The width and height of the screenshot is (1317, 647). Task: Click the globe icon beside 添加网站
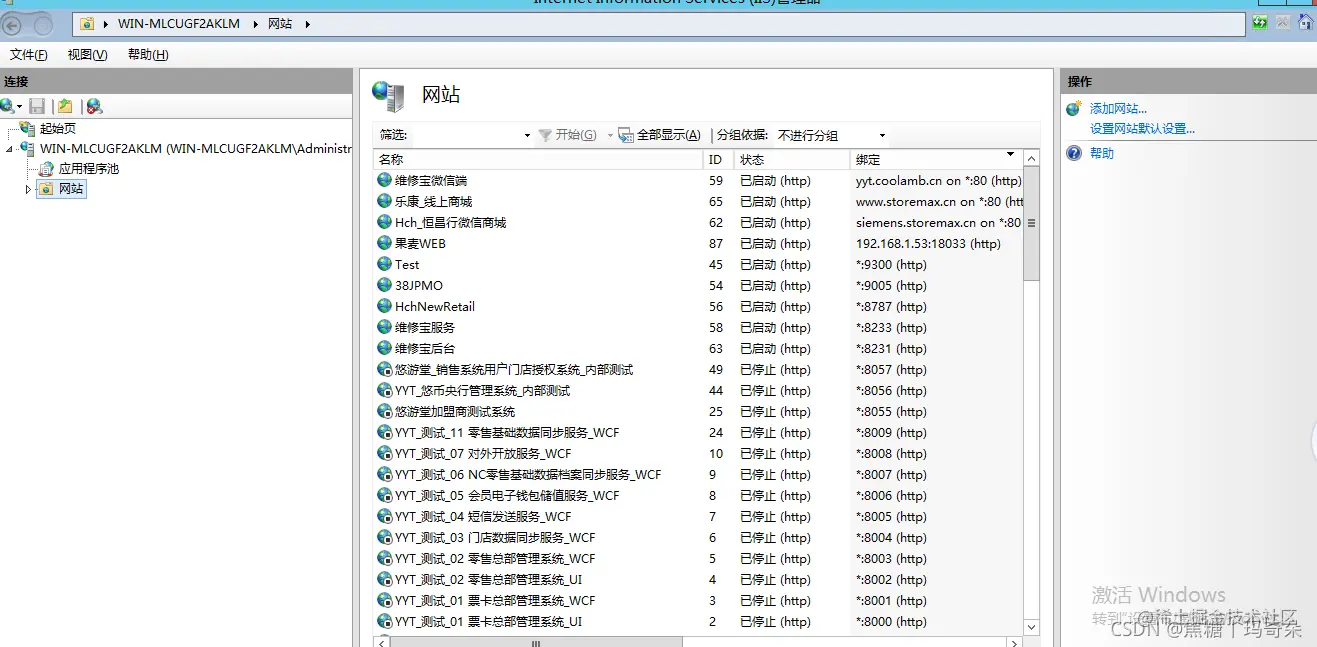[x=1074, y=109]
